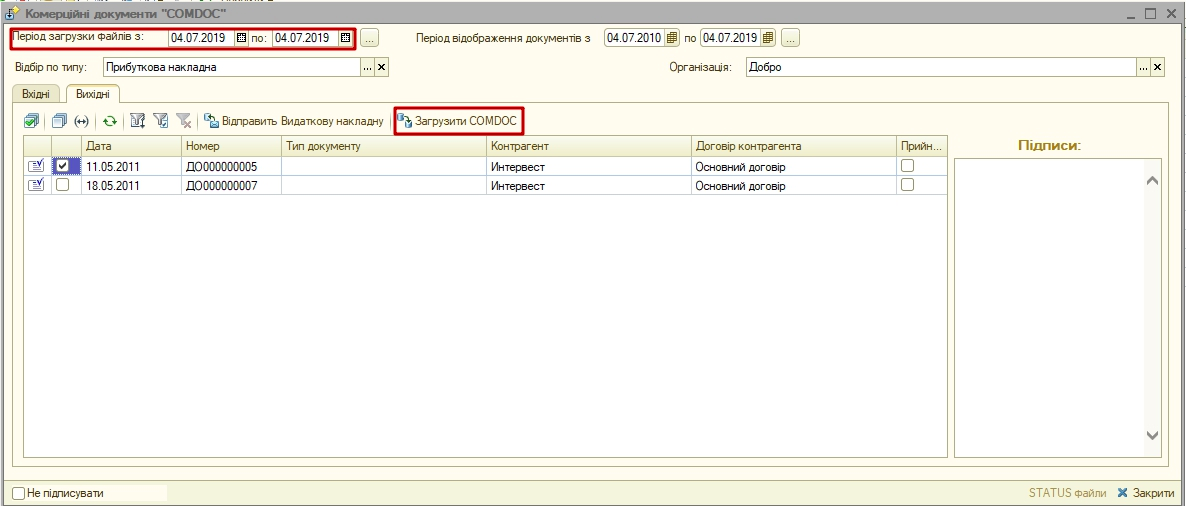
Task: Click document icon of row ДО000000005
Action: point(36,166)
